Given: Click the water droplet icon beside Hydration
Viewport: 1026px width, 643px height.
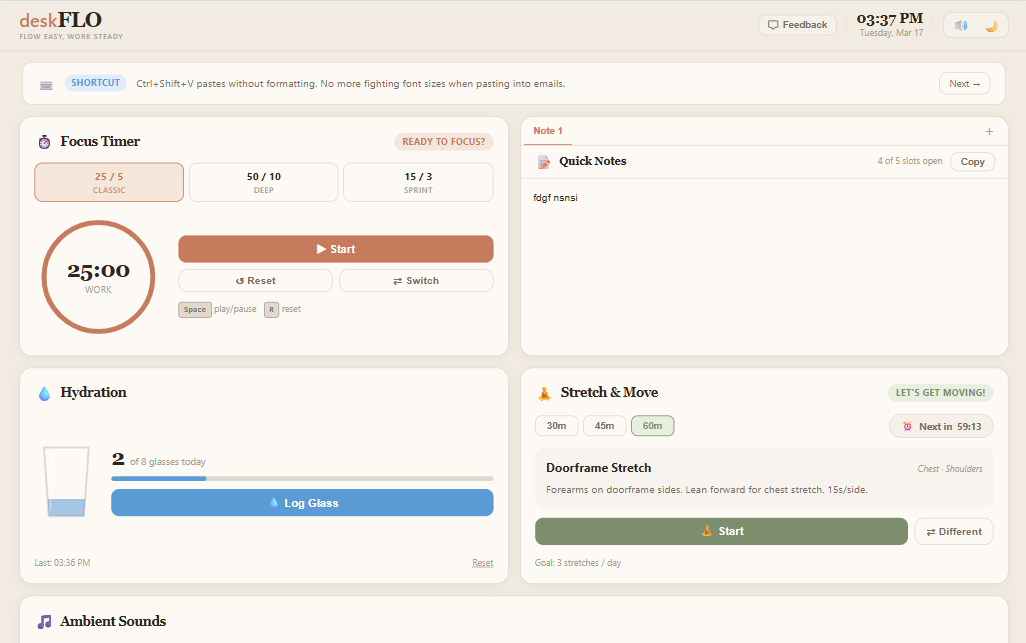Looking at the screenshot, I should point(44,392).
